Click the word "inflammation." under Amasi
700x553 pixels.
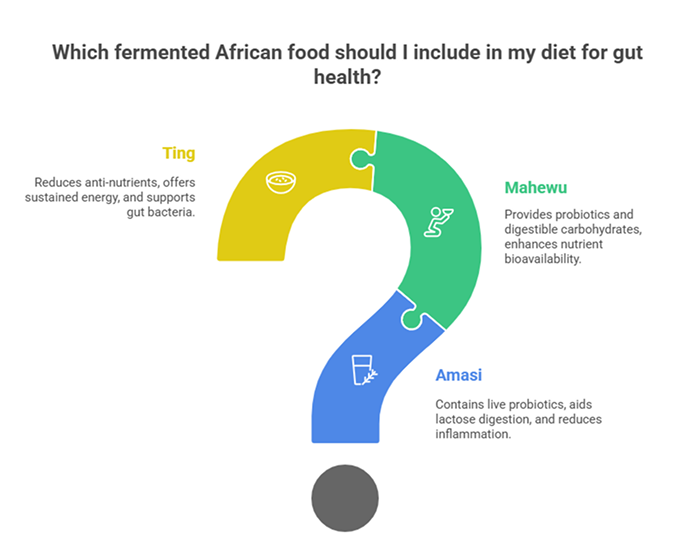point(474,434)
